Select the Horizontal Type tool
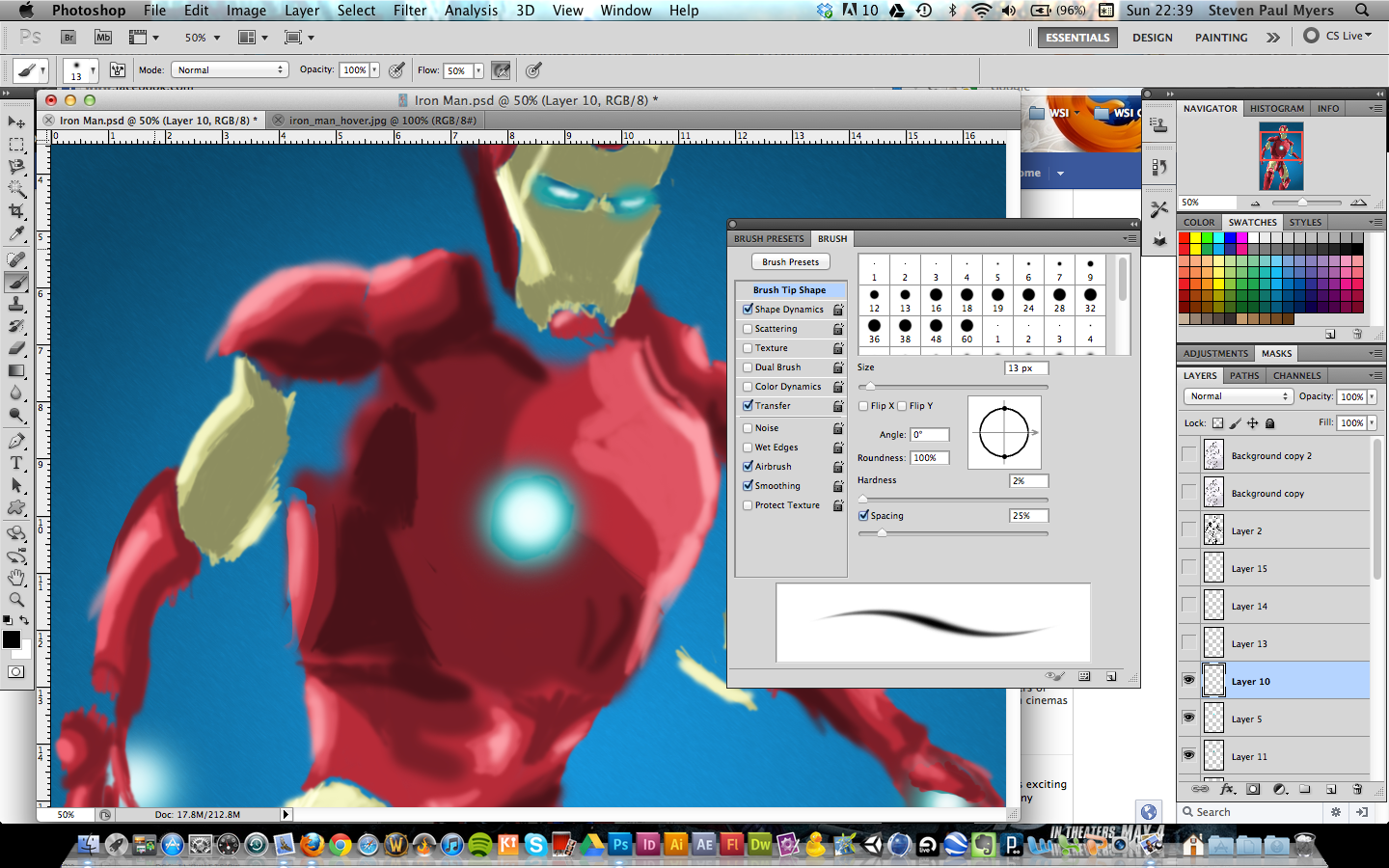This screenshot has width=1389, height=868. 16,463
